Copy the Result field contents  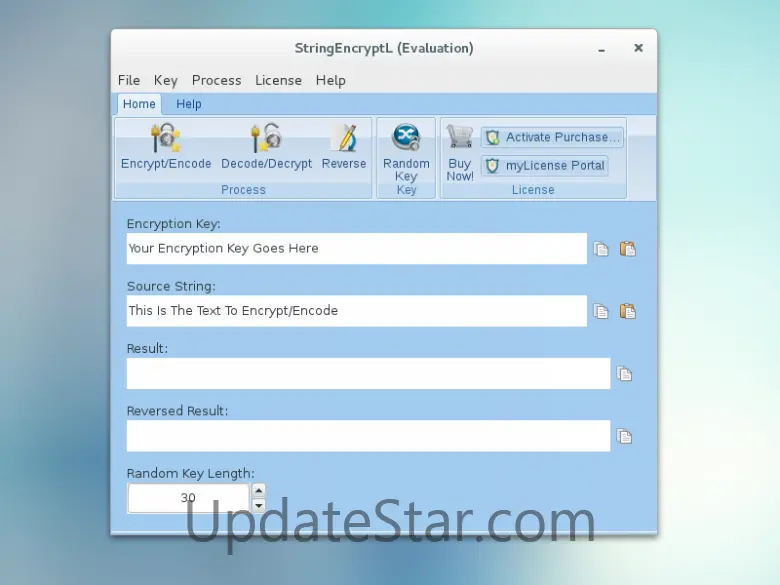624,374
